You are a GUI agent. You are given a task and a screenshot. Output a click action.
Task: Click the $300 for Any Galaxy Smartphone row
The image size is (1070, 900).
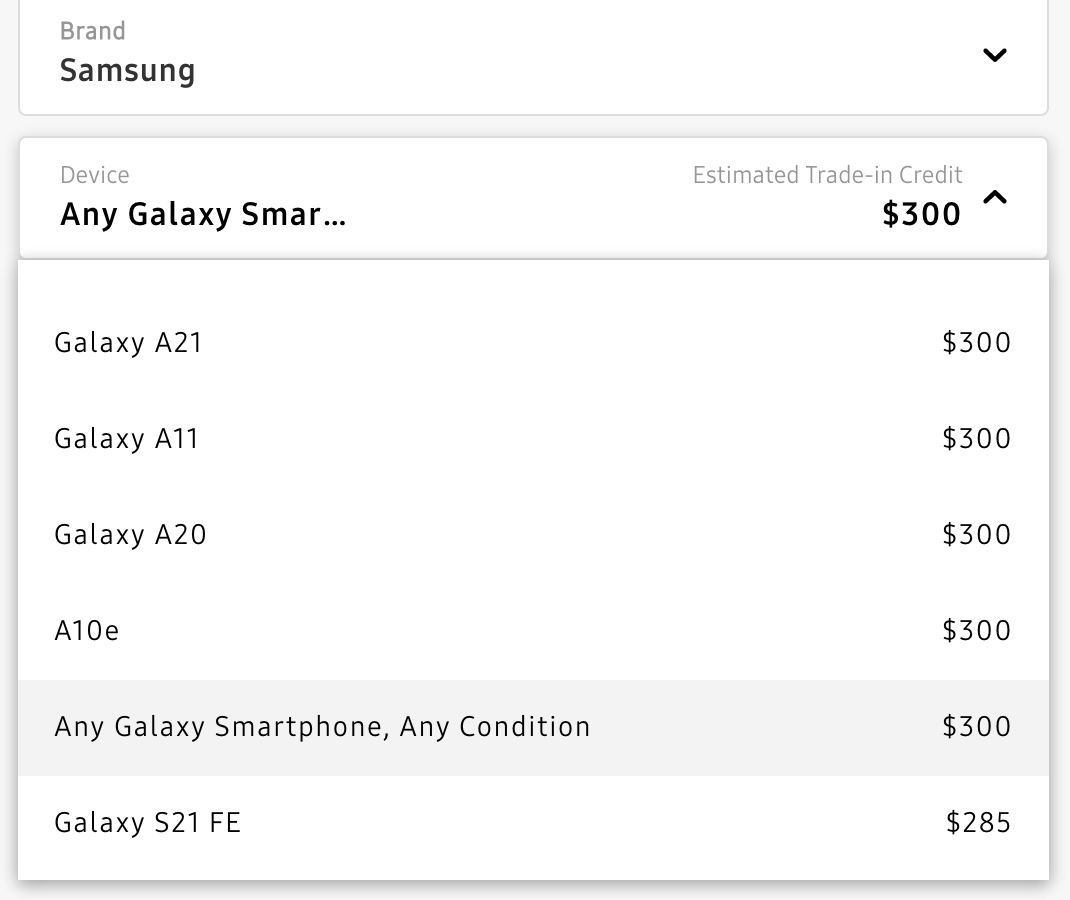pos(976,727)
